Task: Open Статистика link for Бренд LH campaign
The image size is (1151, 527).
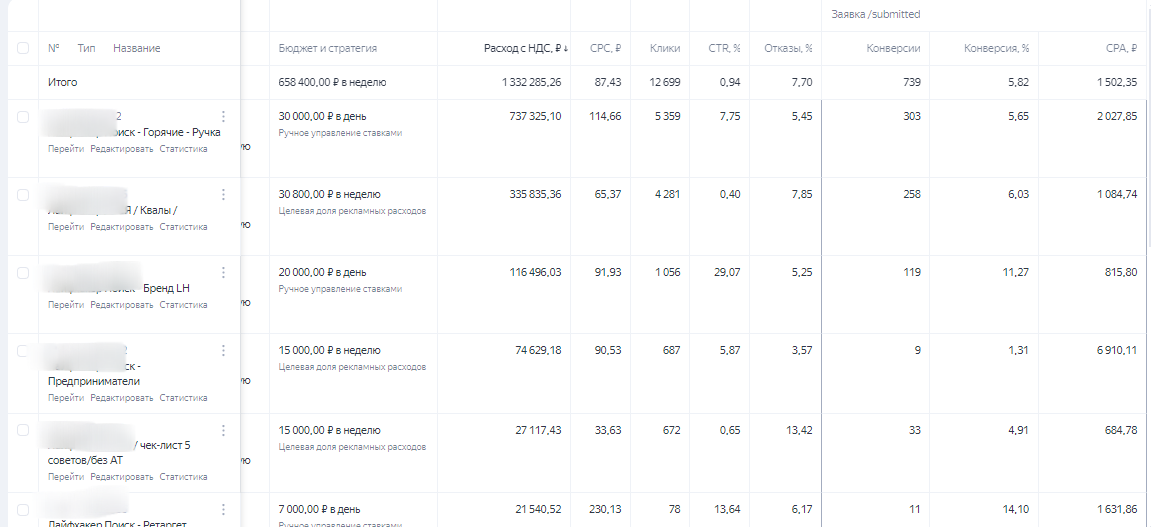Action: coord(184,305)
